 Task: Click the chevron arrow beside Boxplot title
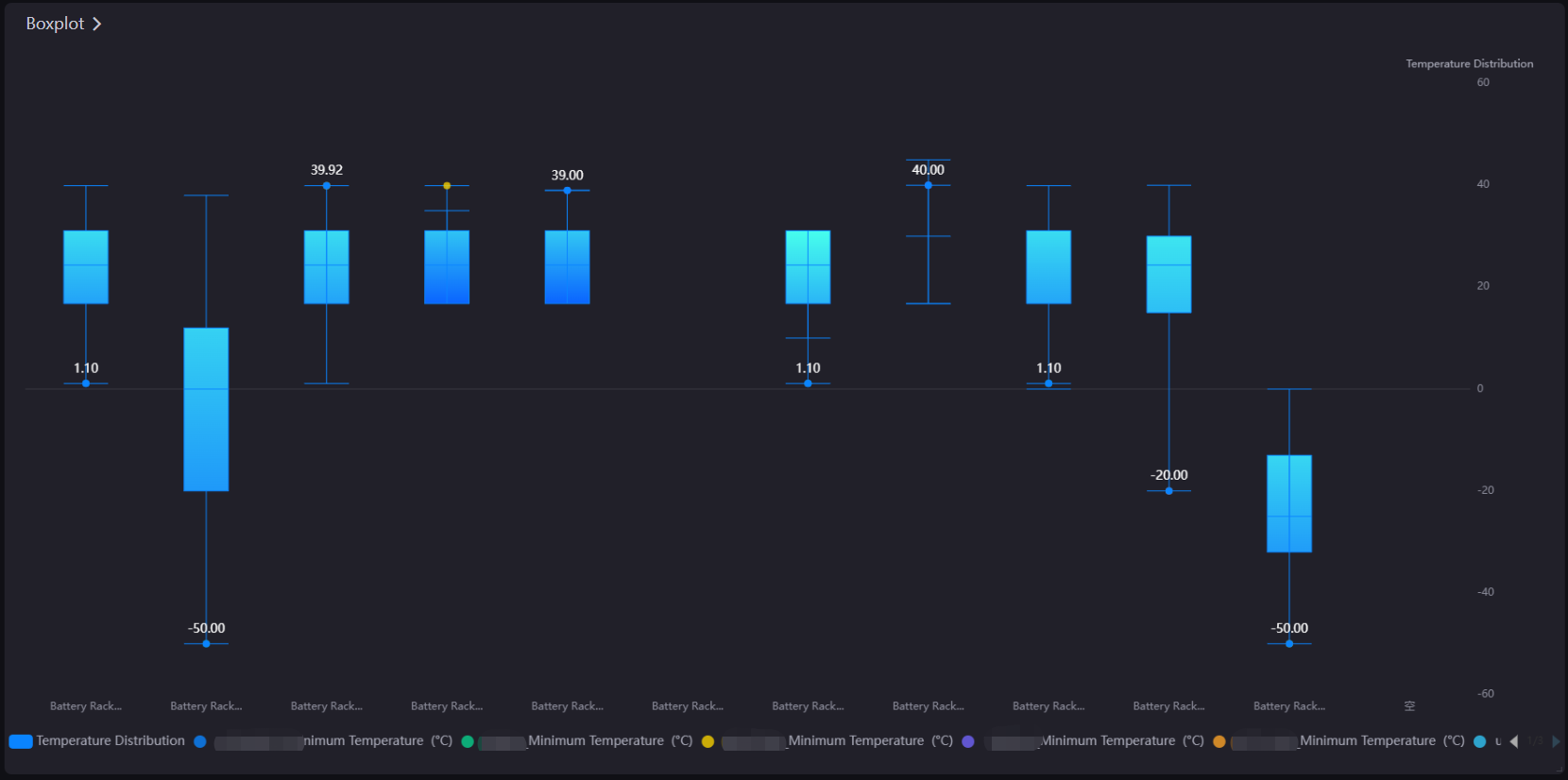point(96,24)
